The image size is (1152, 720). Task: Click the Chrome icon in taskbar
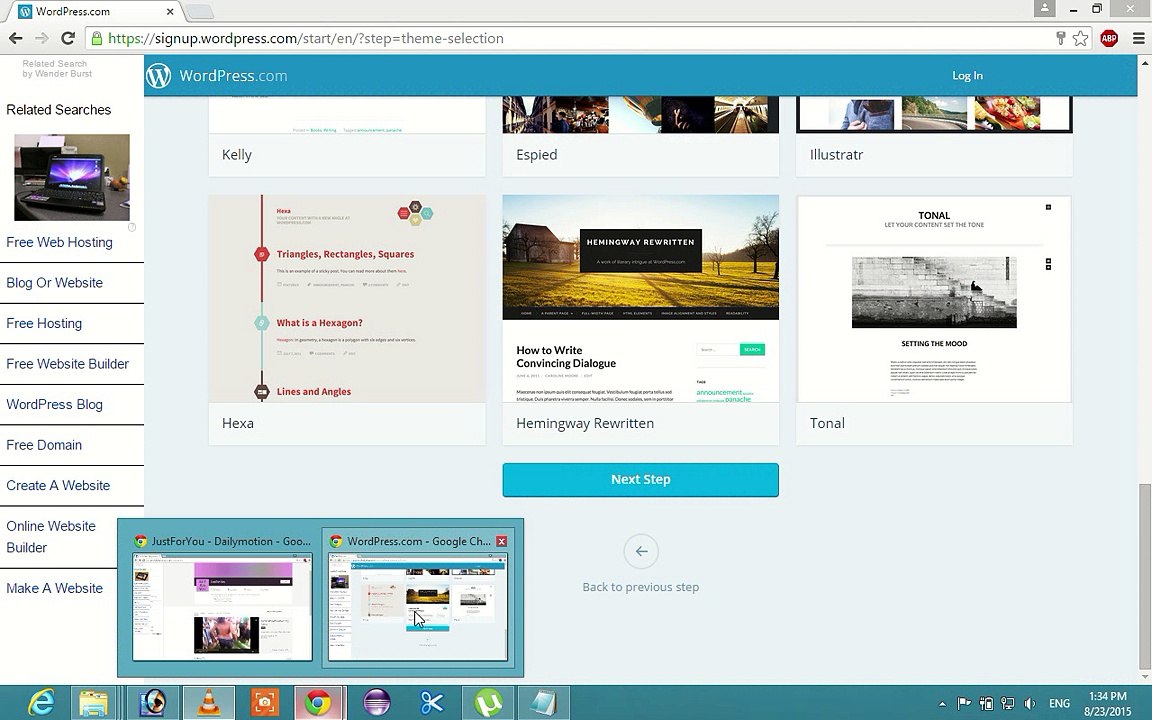319,702
